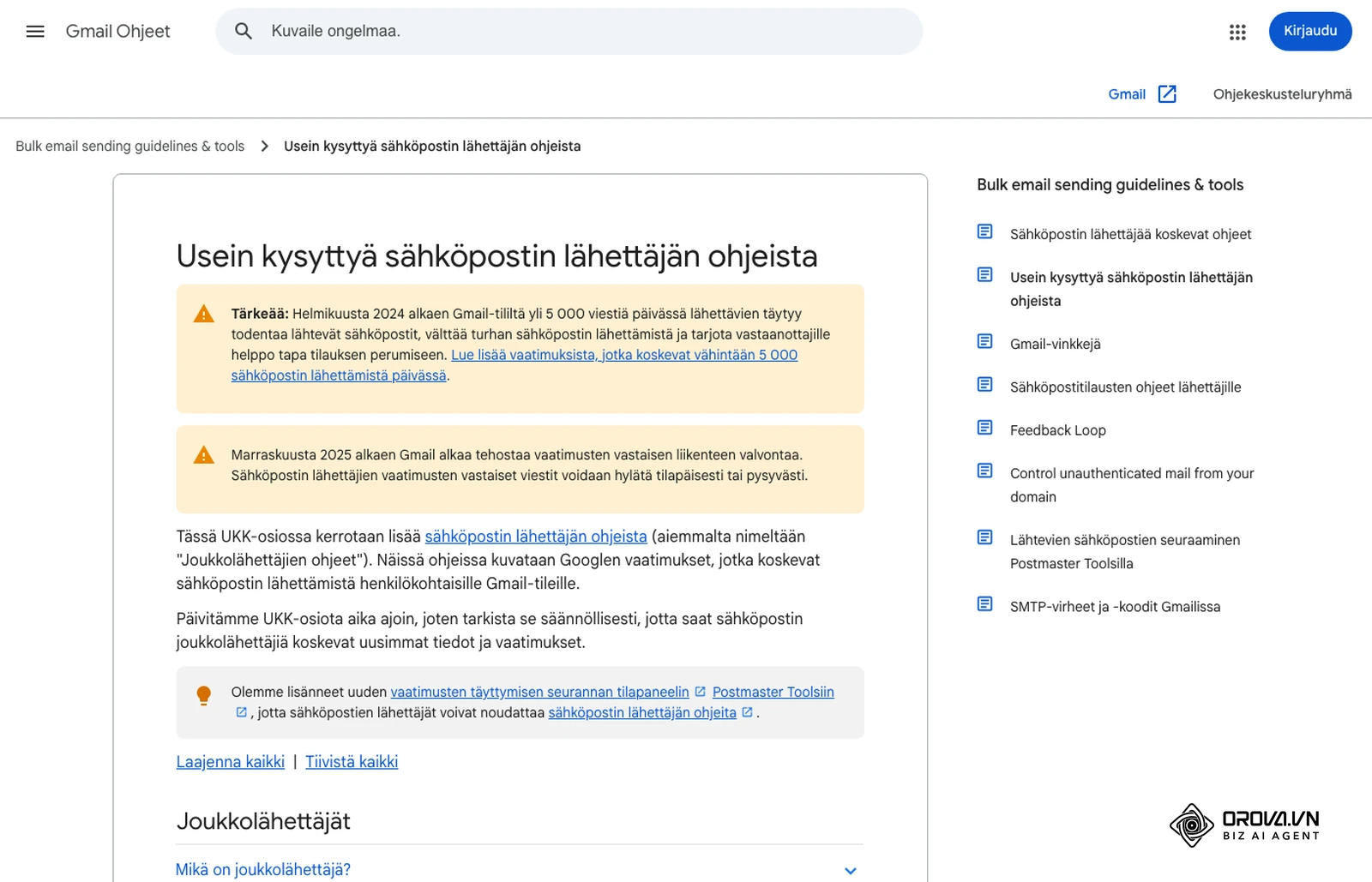Focus the 'Kuvaile ongelmaa' search field
Viewport: 1372px width, 882px height.
tap(569, 32)
